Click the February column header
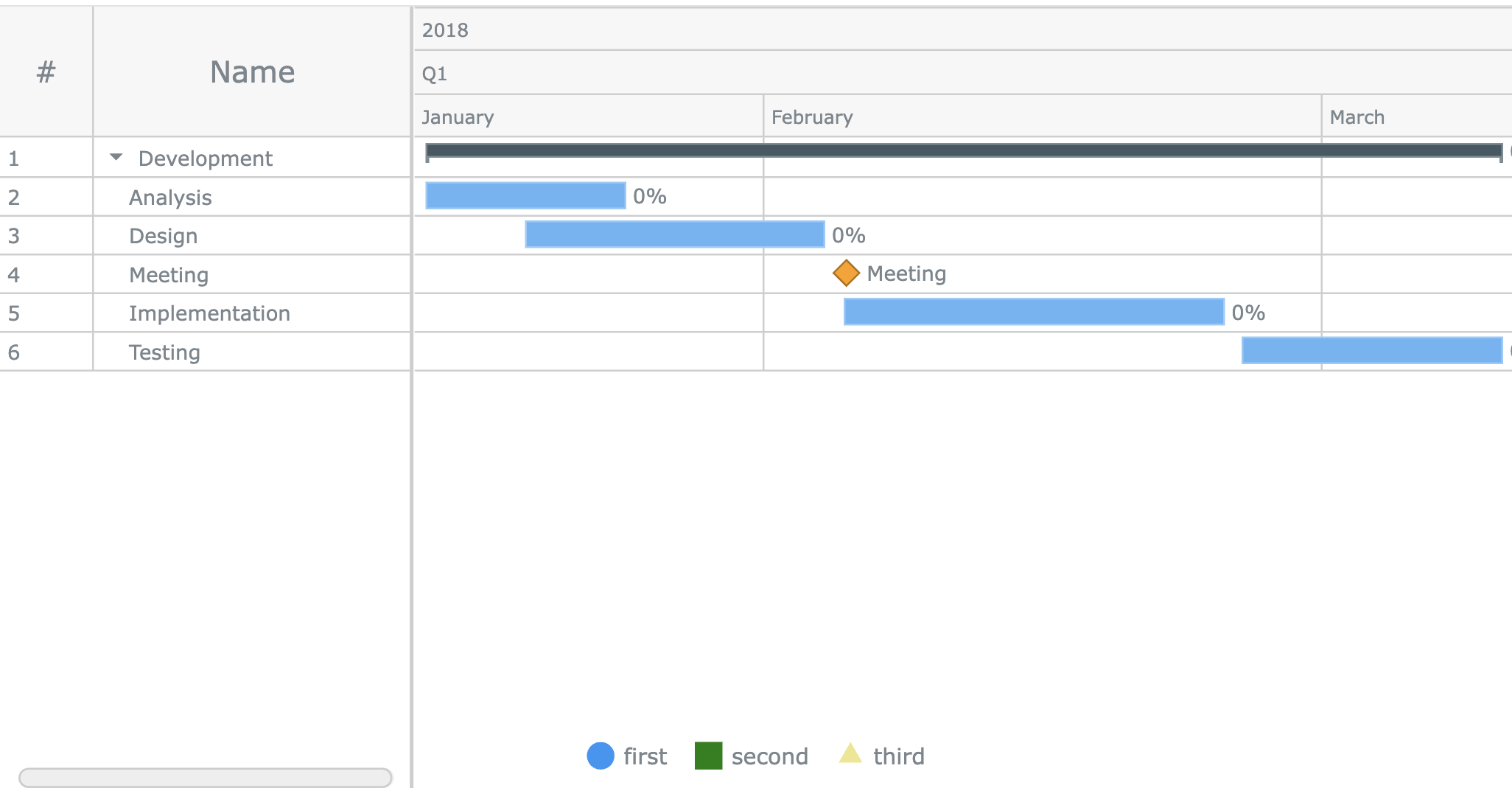 811,116
